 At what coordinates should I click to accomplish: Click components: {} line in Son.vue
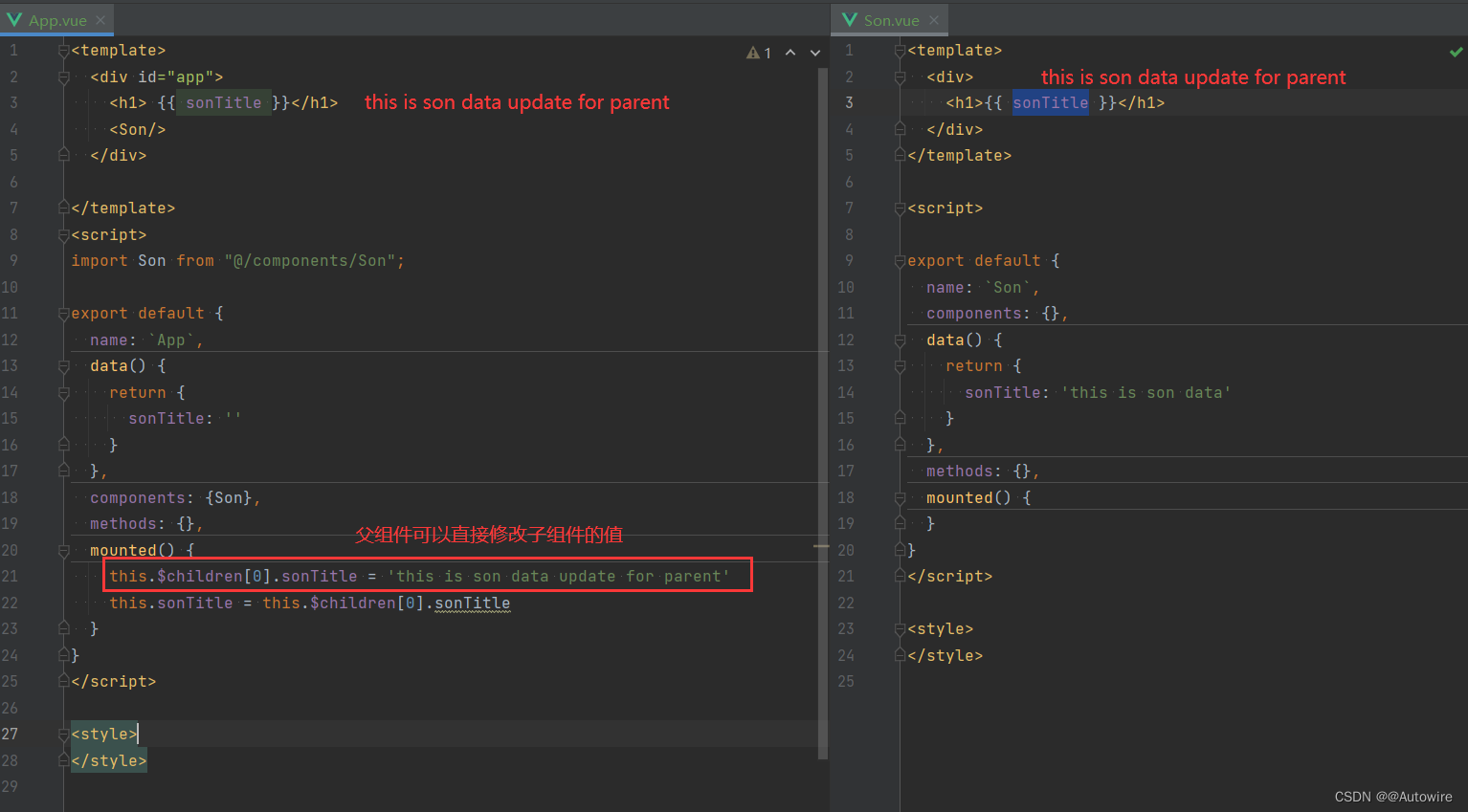[997, 313]
